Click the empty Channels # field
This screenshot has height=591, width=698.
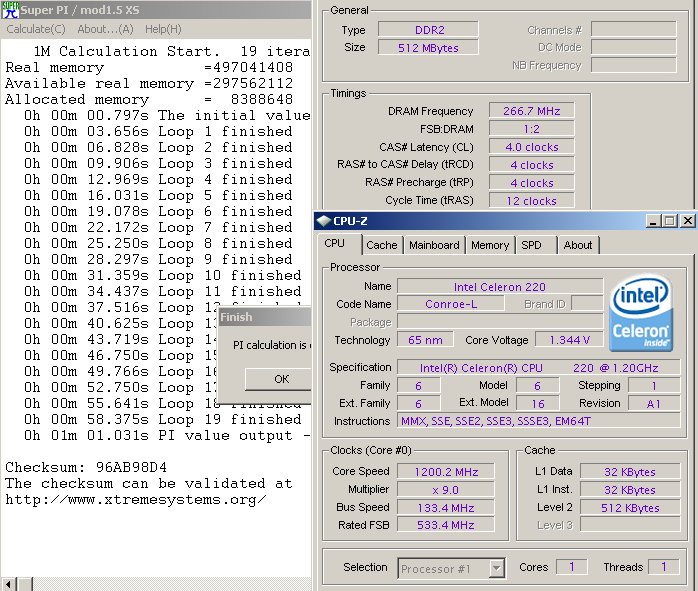[633, 29]
